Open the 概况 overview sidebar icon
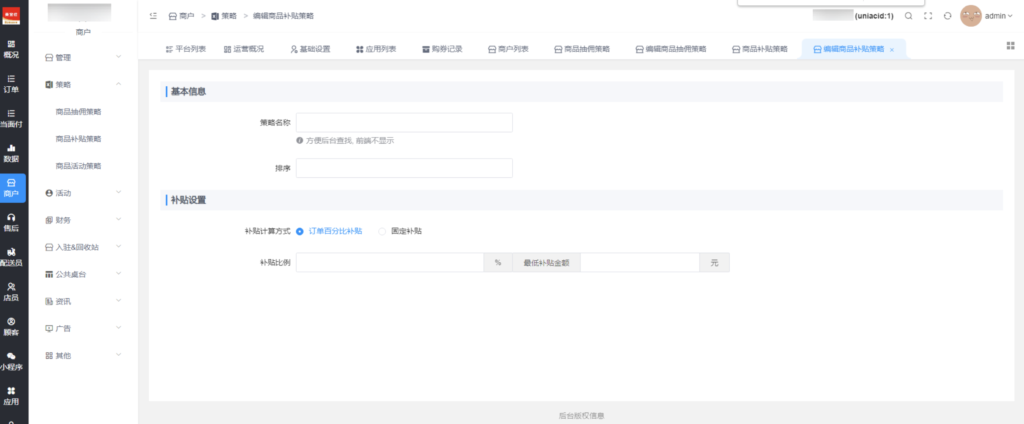The image size is (1024, 424). click(11, 49)
